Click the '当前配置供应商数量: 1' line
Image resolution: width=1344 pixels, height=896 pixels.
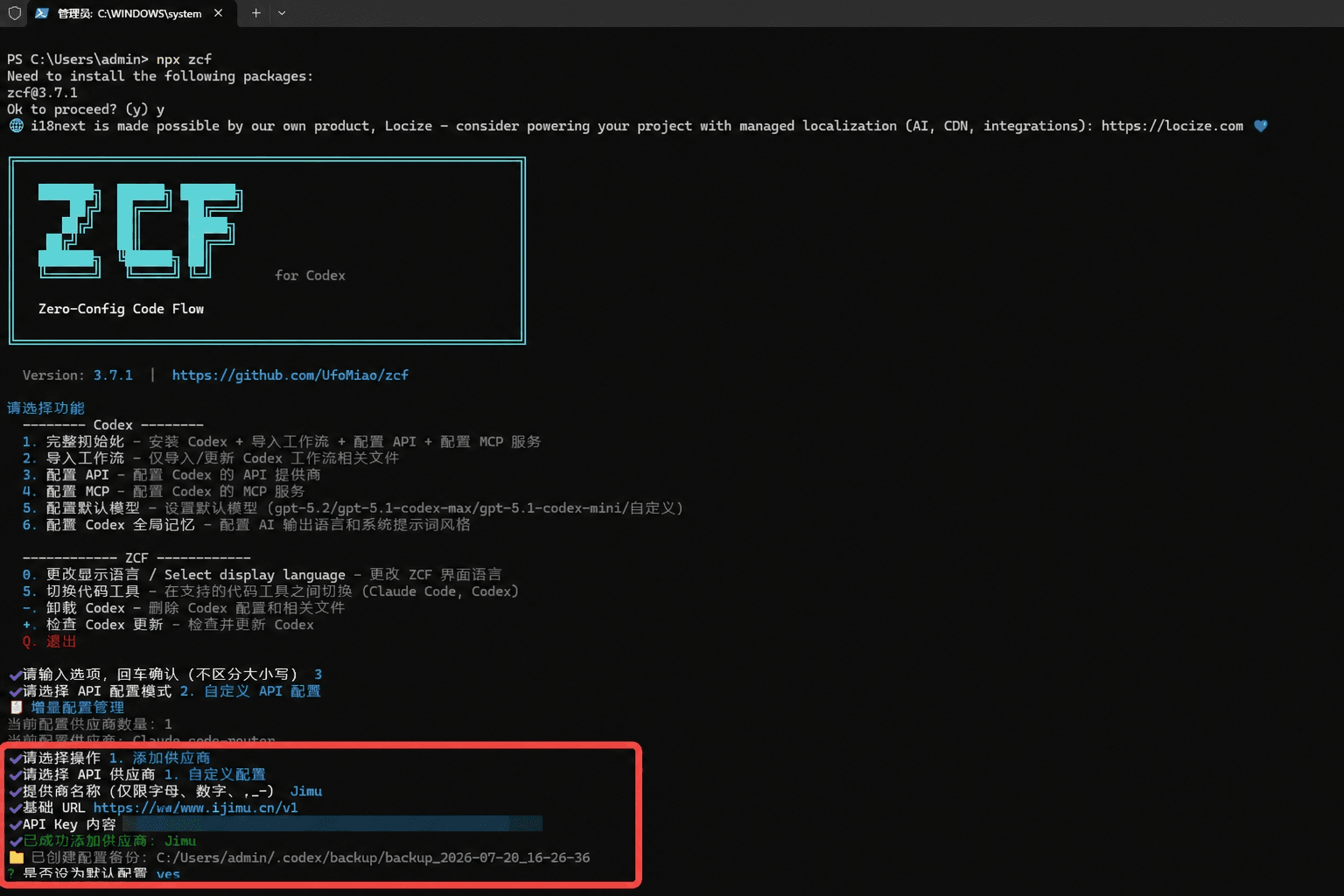(x=89, y=724)
